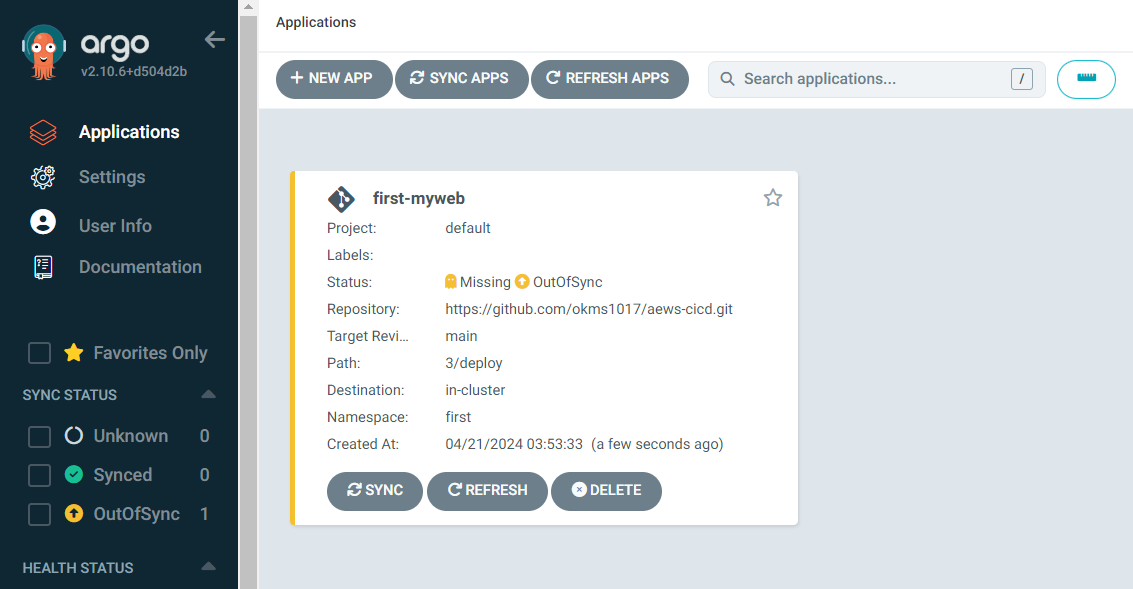This screenshot has height=589, width=1133.
Task: Click the magnifier search icon
Action: (728, 79)
